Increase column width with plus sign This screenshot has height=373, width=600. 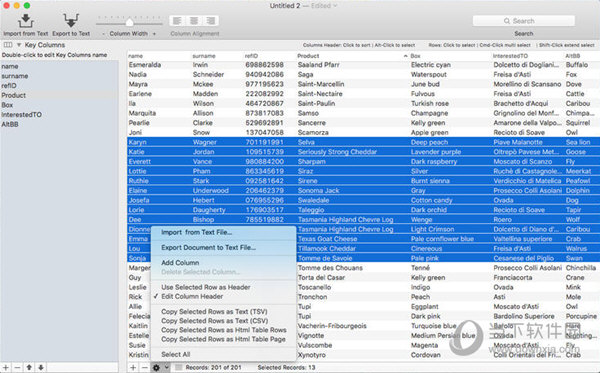154,34
